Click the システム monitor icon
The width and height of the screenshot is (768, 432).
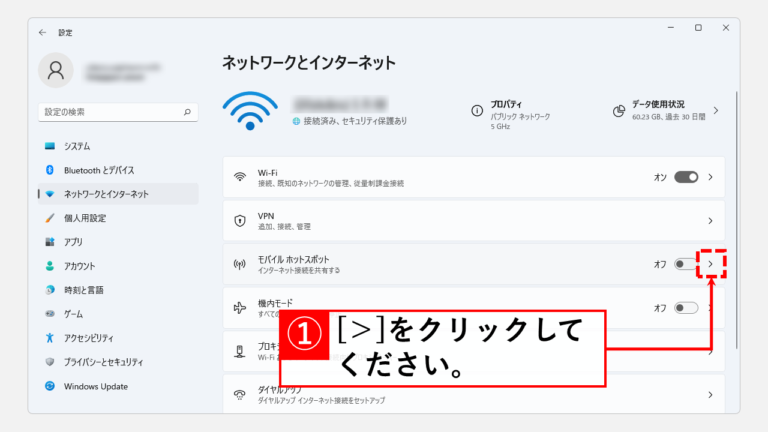coord(50,146)
